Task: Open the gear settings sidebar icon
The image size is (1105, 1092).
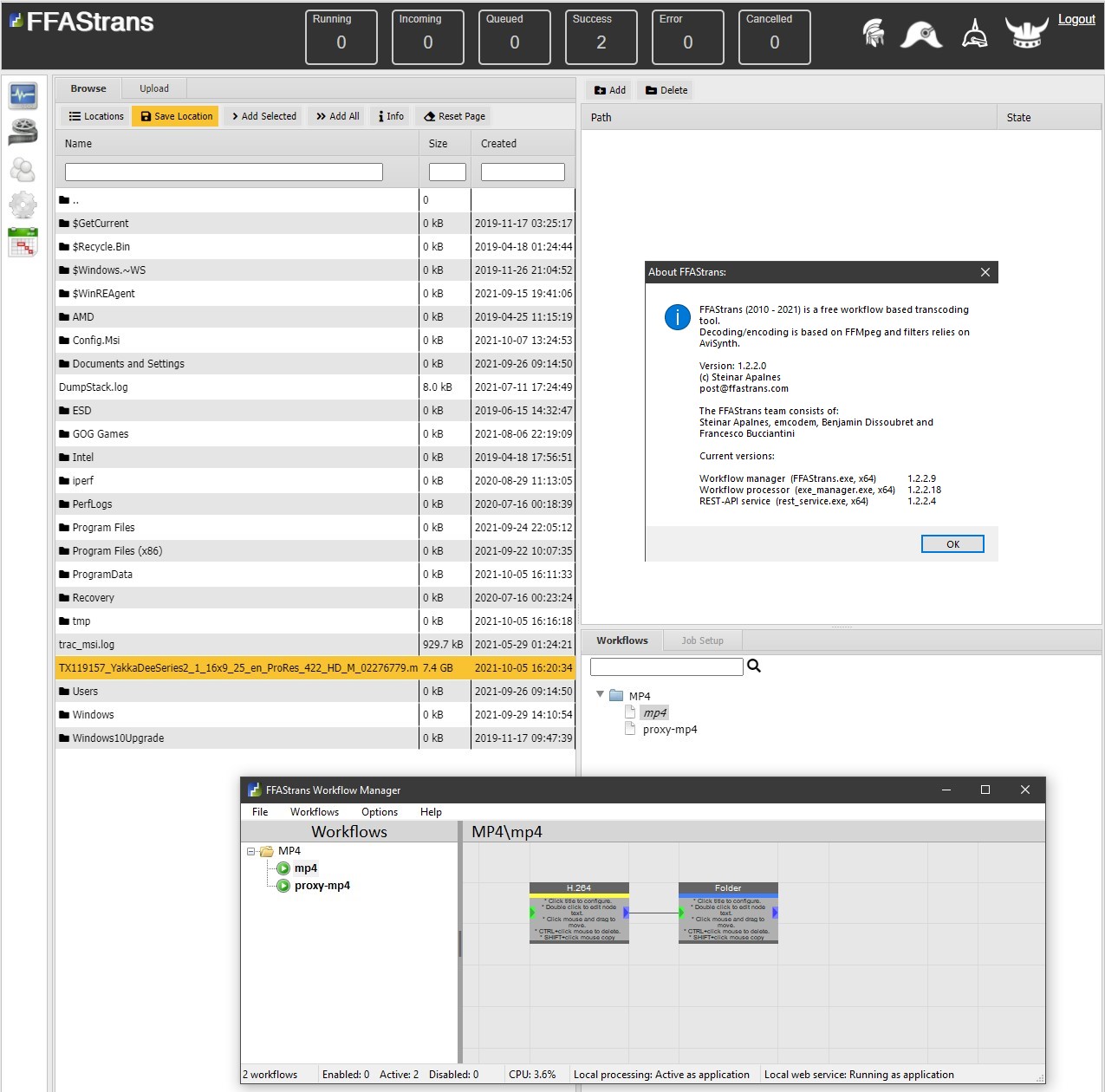Action: click(x=23, y=205)
